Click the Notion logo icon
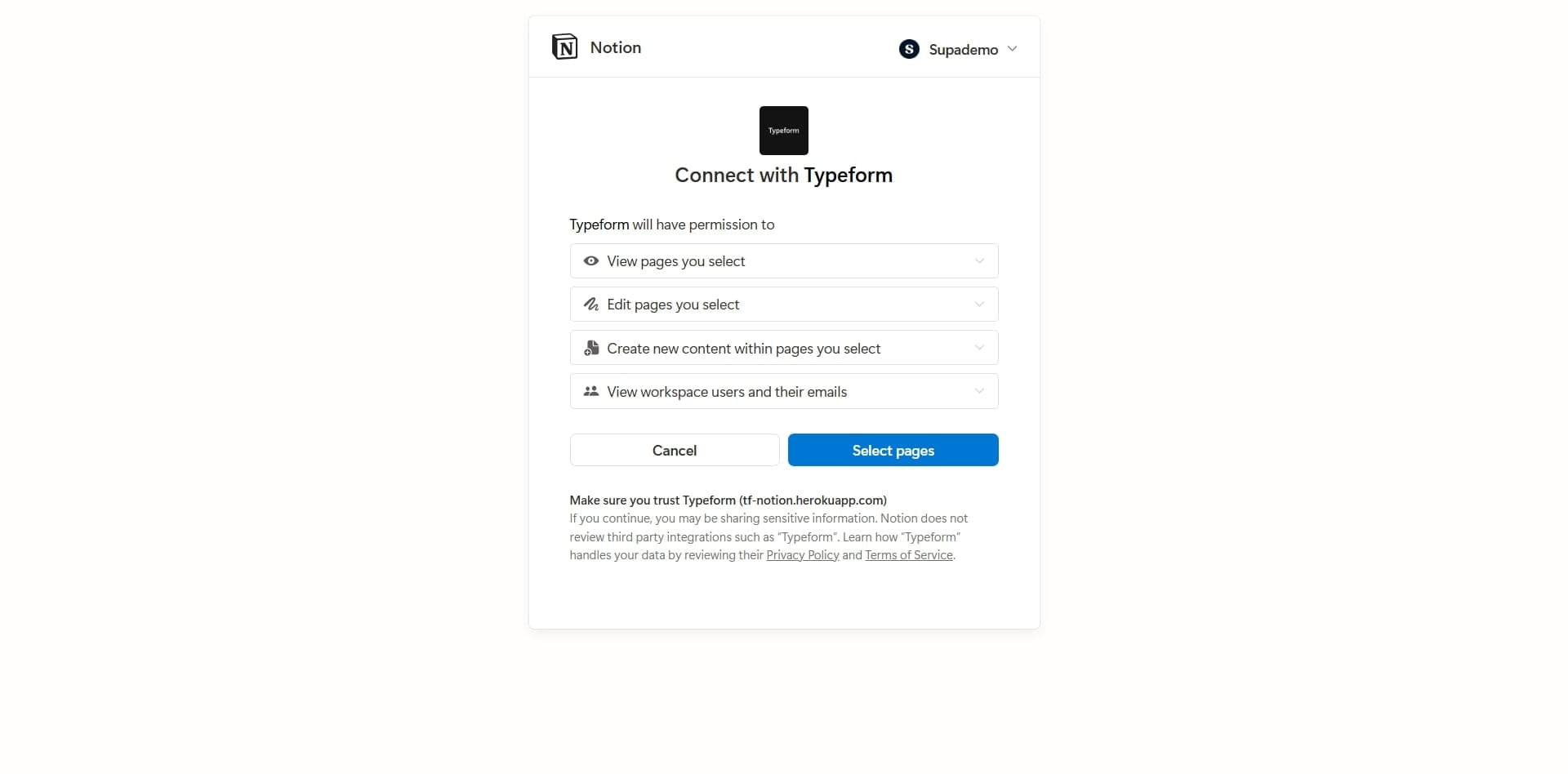Viewport: 1568px width, 774px height. tap(565, 47)
